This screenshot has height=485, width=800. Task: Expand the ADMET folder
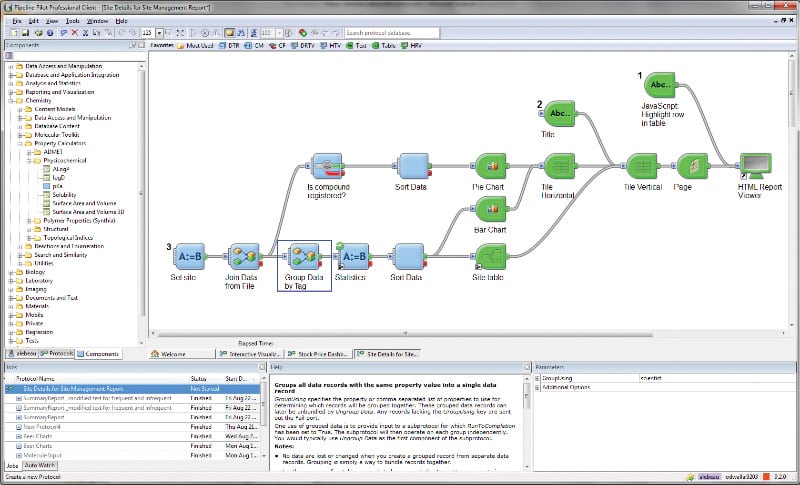[29, 152]
